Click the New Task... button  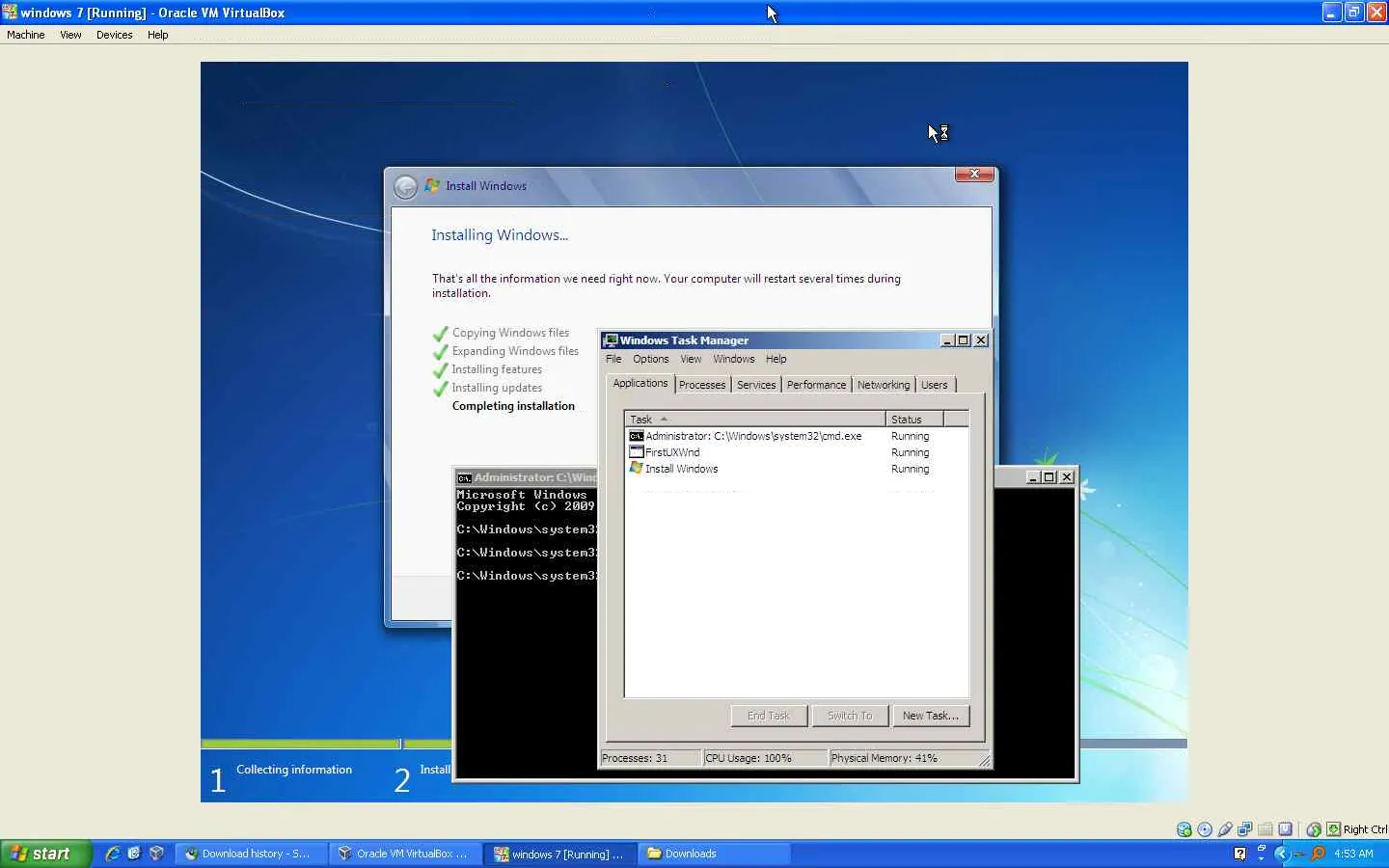[x=931, y=716]
